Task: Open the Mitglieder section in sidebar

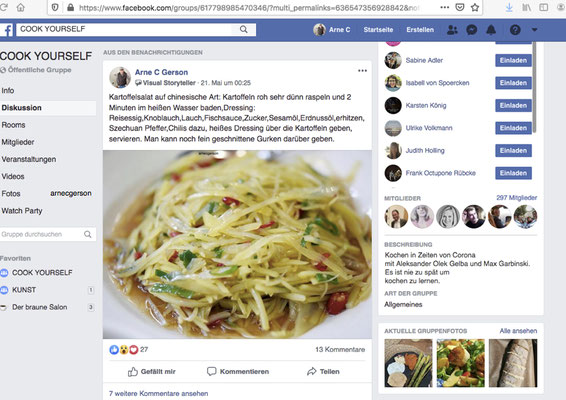Action: pyautogui.click(x=18, y=142)
